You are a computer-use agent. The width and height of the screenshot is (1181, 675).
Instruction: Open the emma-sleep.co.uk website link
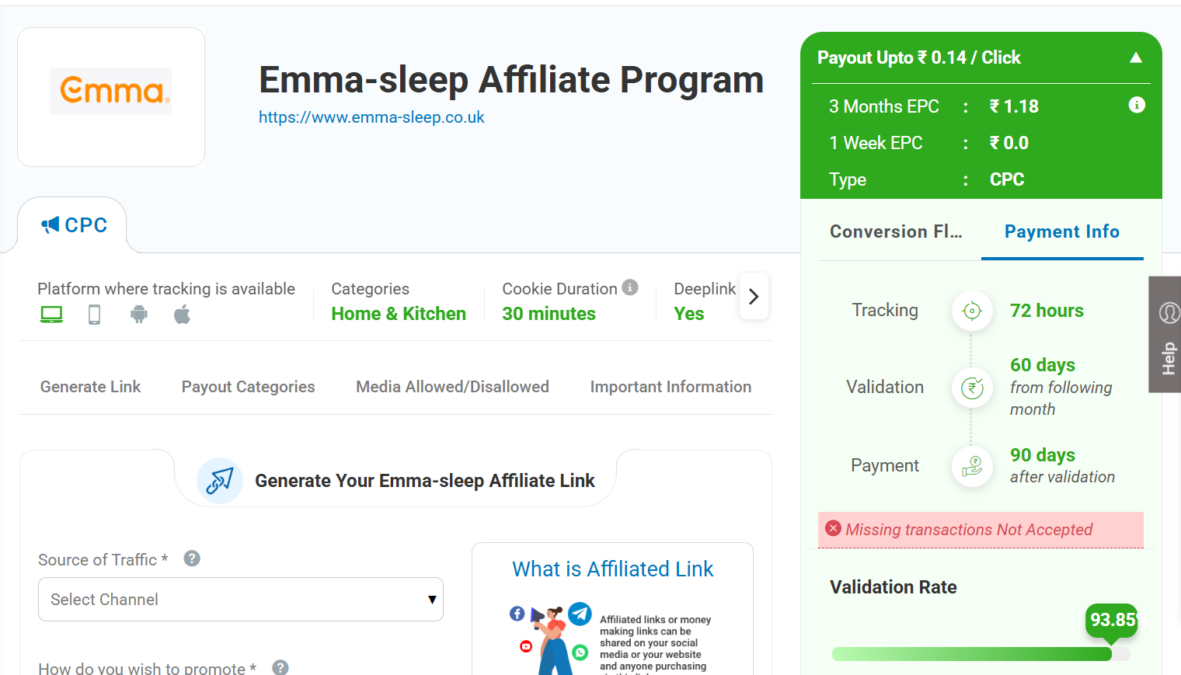point(371,118)
